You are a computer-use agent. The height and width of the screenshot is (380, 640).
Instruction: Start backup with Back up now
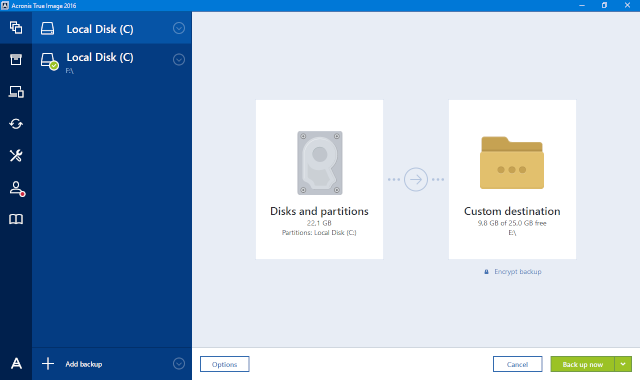pos(582,364)
